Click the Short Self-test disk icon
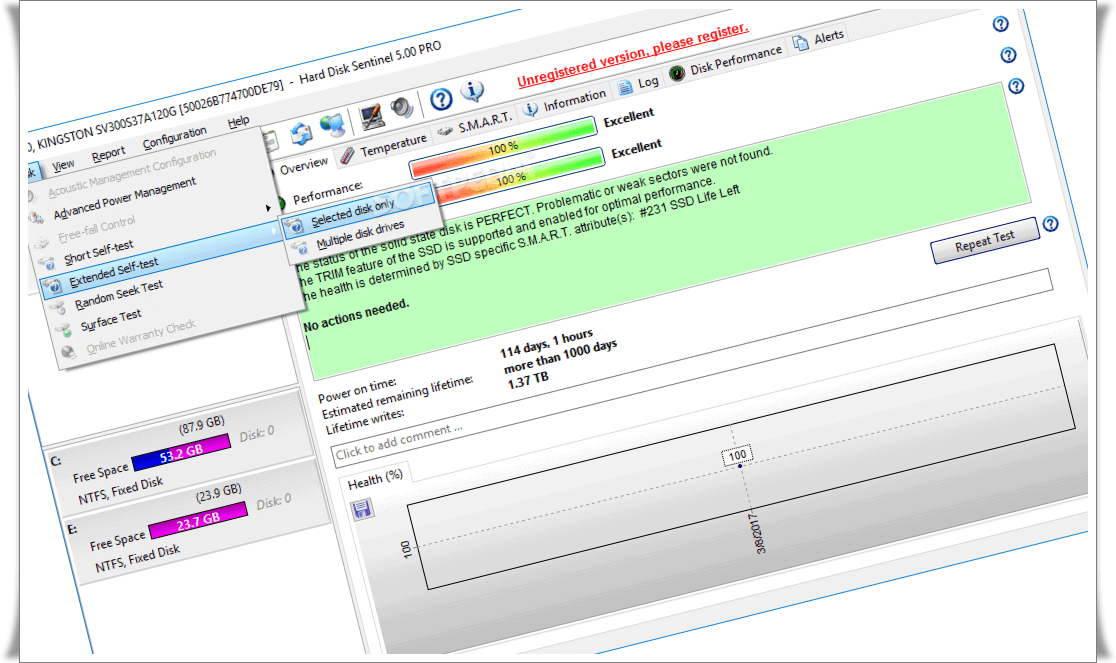The width and height of the screenshot is (1116, 663). pyautogui.click(x=48, y=263)
